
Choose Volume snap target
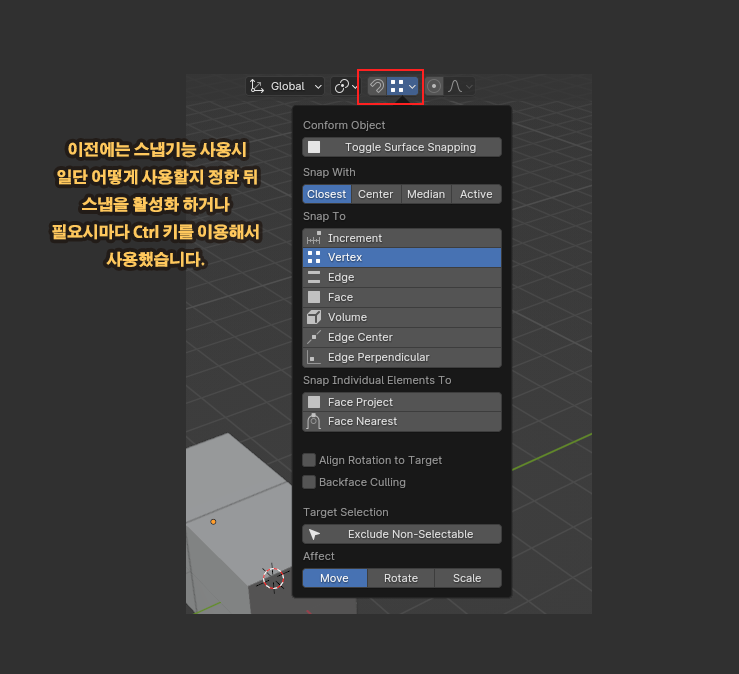tap(402, 317)
